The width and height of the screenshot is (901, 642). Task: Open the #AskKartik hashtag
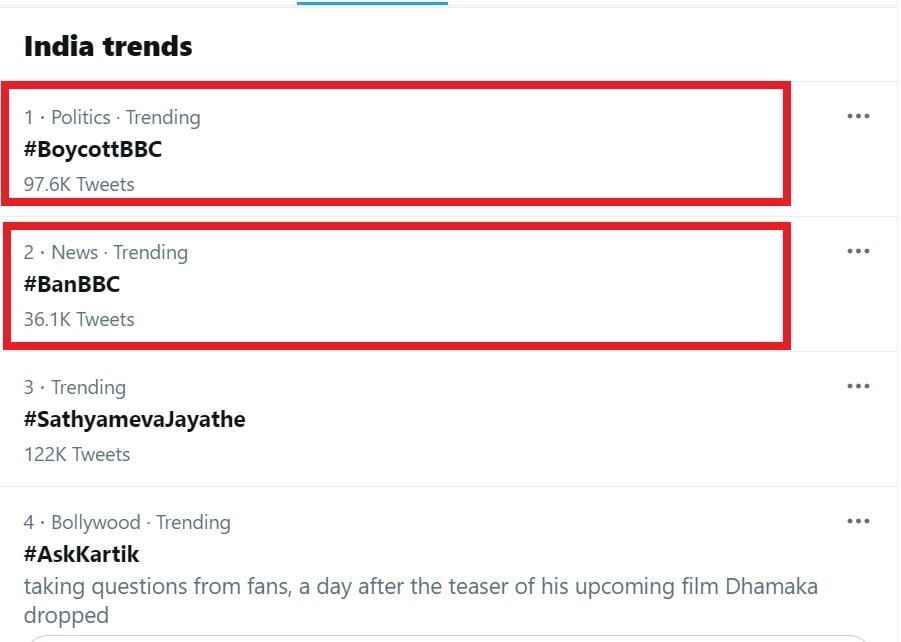tap(81, 555)
